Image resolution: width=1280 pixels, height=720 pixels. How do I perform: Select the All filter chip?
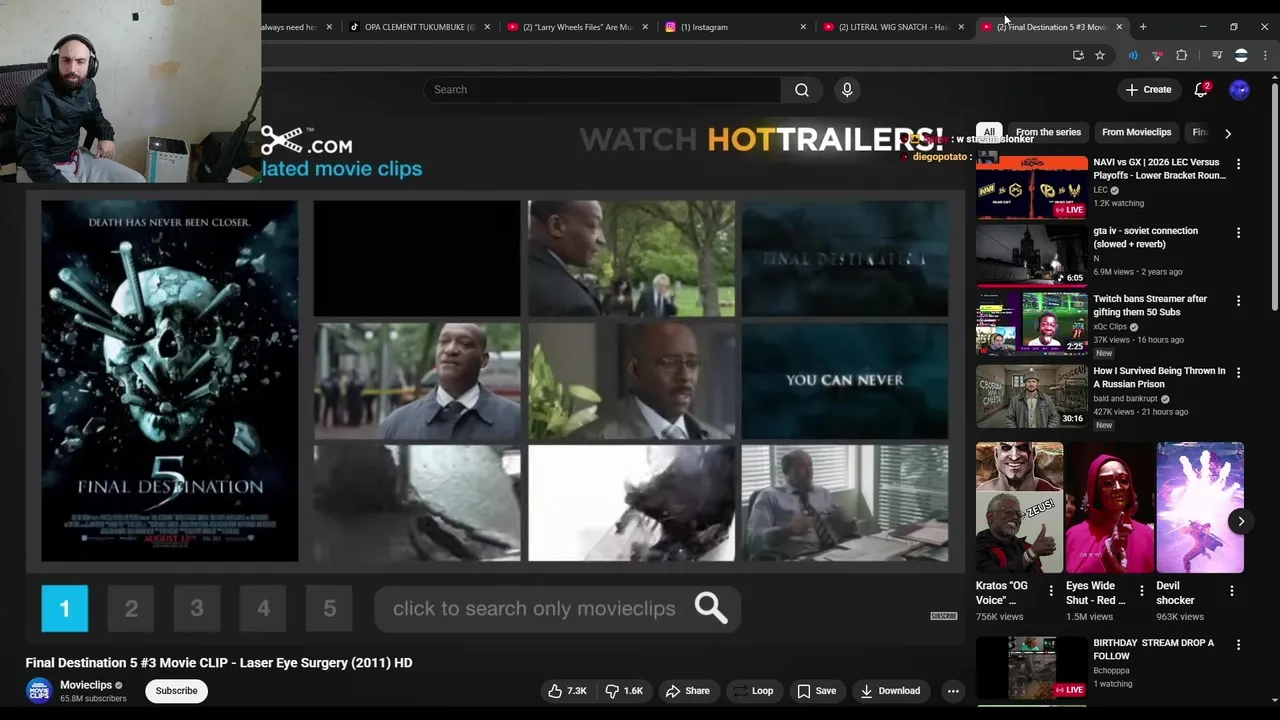click(x=989, y=132)
